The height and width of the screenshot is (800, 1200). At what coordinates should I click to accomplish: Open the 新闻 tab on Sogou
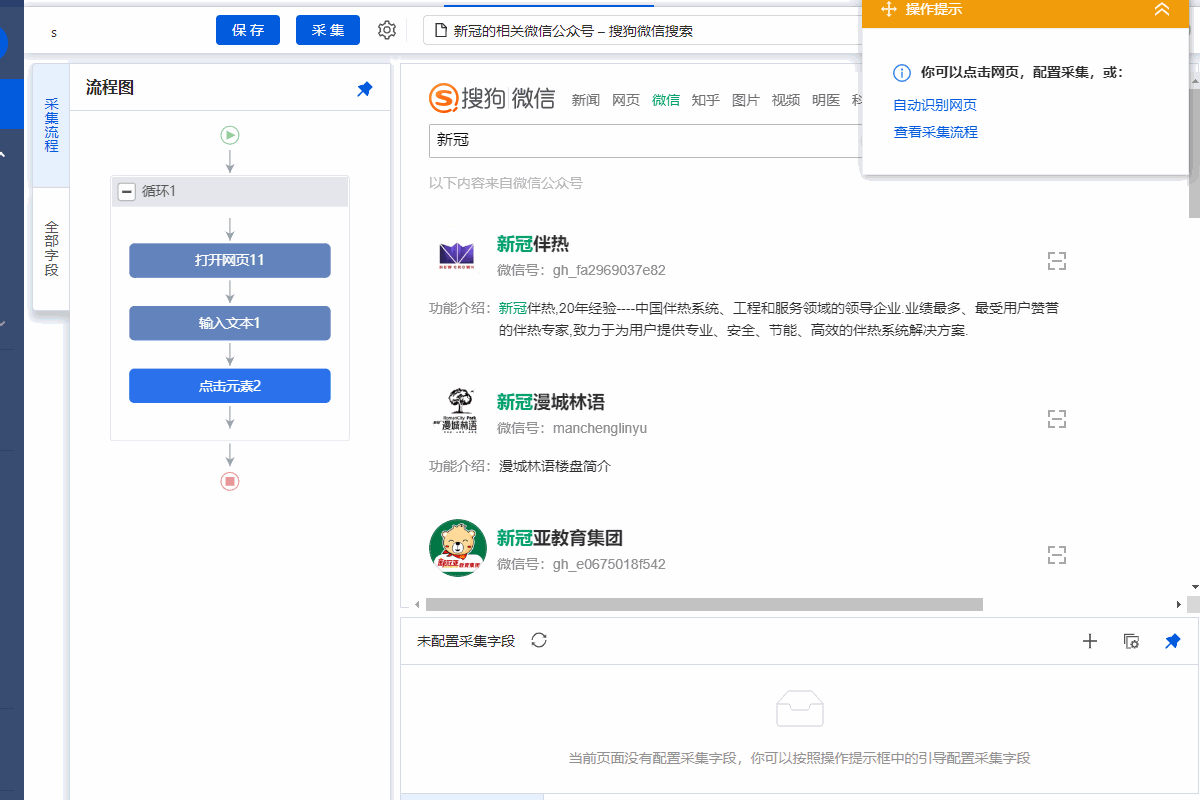tap(586, 100)
